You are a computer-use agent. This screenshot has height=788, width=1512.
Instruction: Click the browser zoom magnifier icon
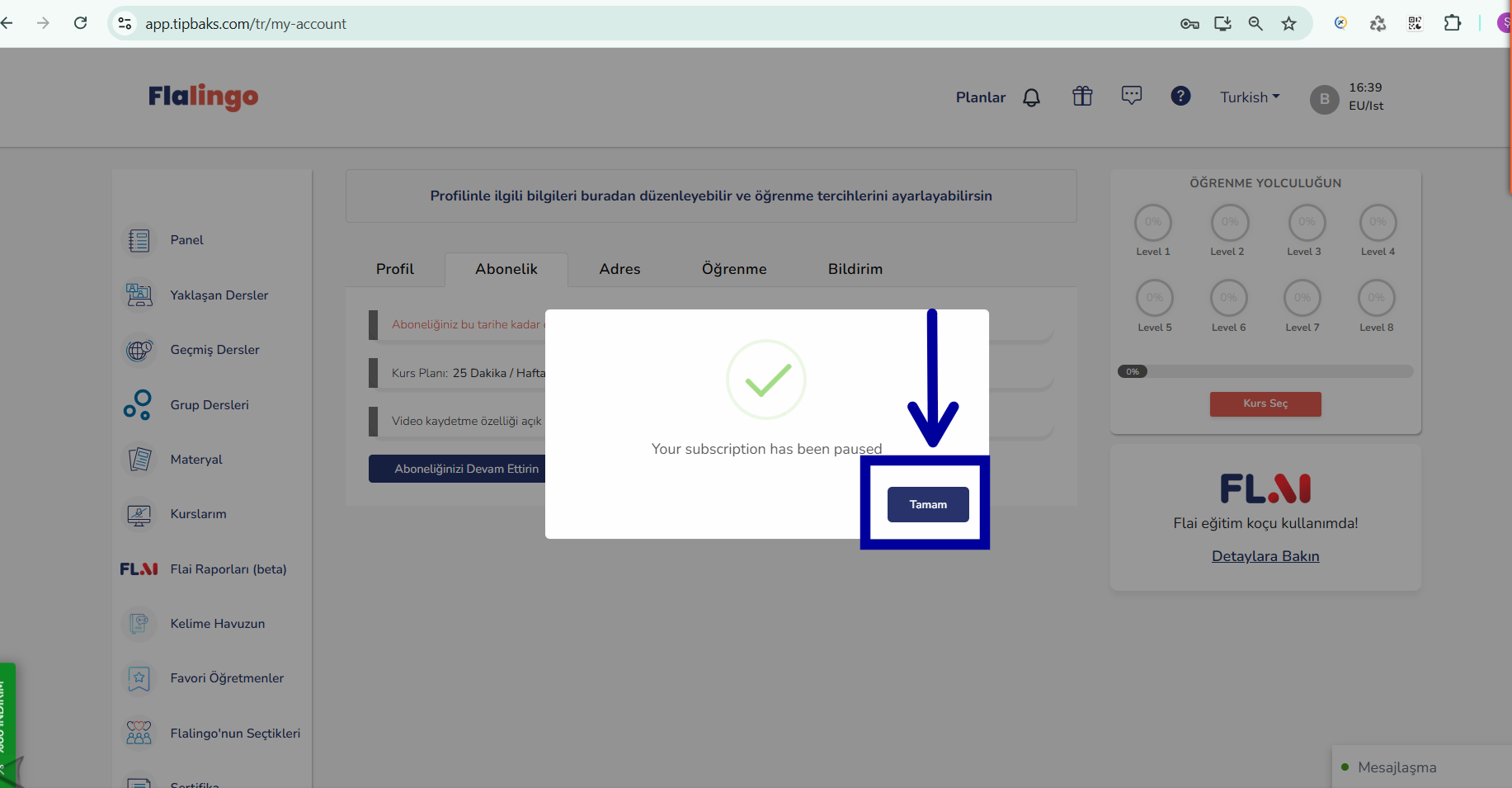point(1255,23)
